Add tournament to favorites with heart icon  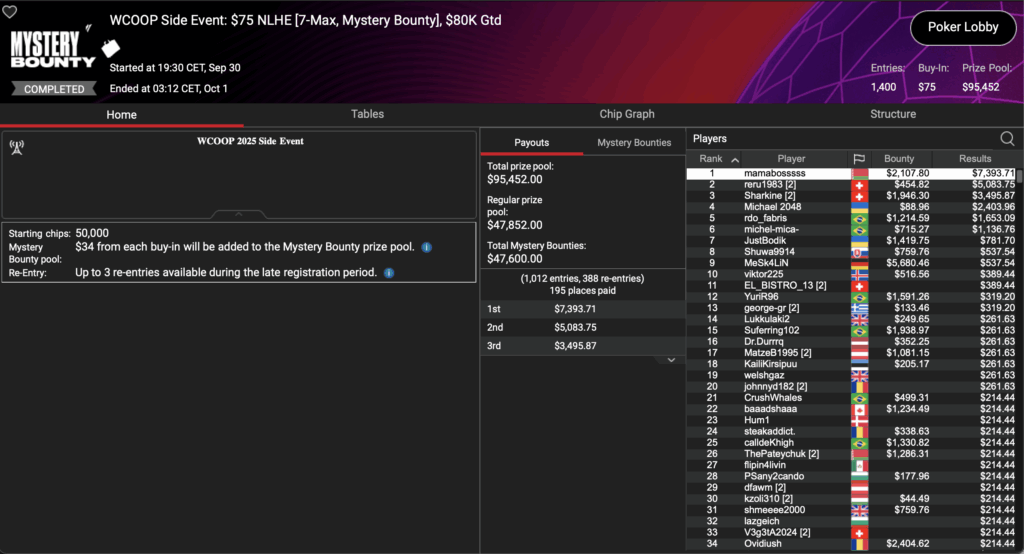click(x=11, y=12)
